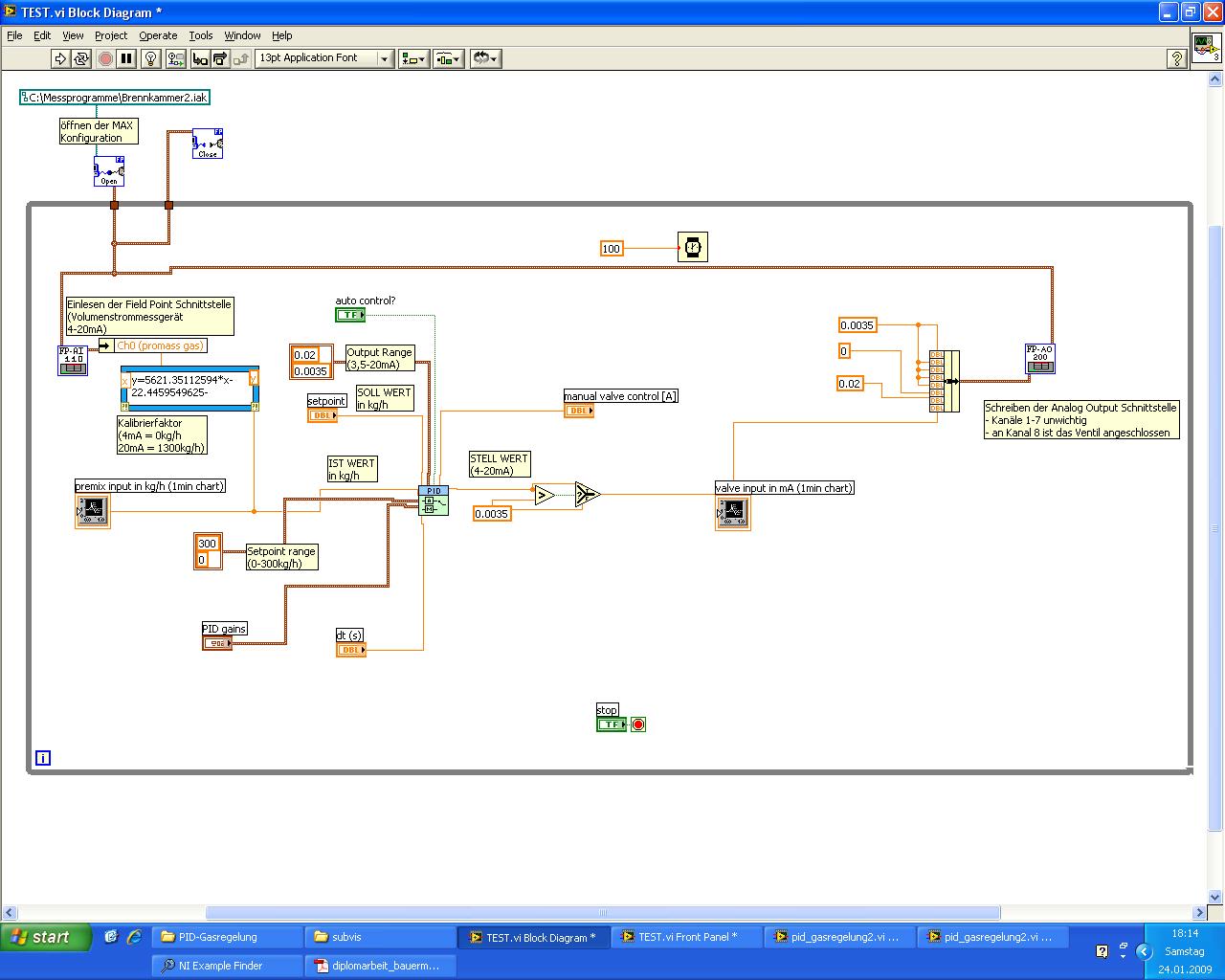Switch to TEST.vi Front Panel taskbar button
This screenshot has width=1225, height=980.
pos(686,937)
